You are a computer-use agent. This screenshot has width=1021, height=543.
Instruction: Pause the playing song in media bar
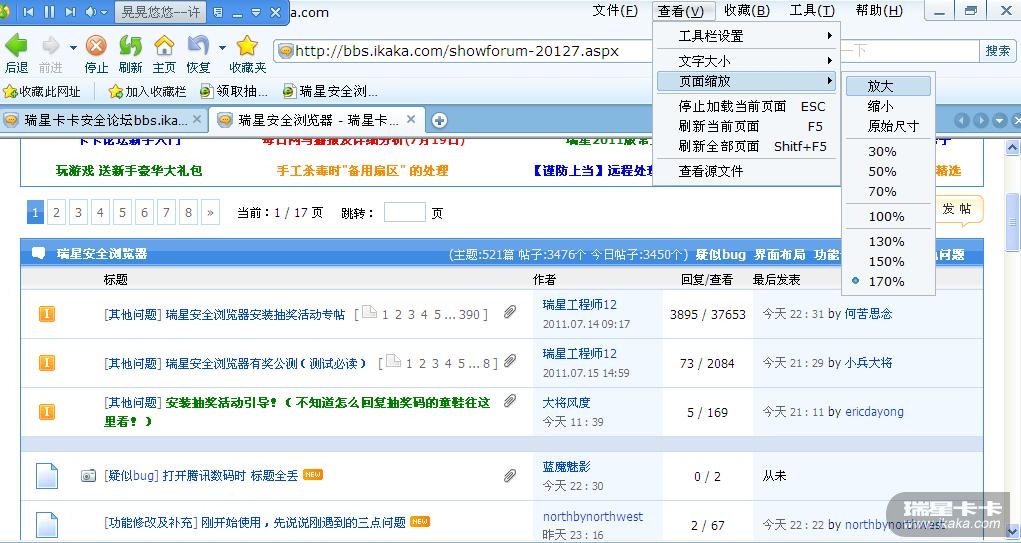click(x=49, y=12)
